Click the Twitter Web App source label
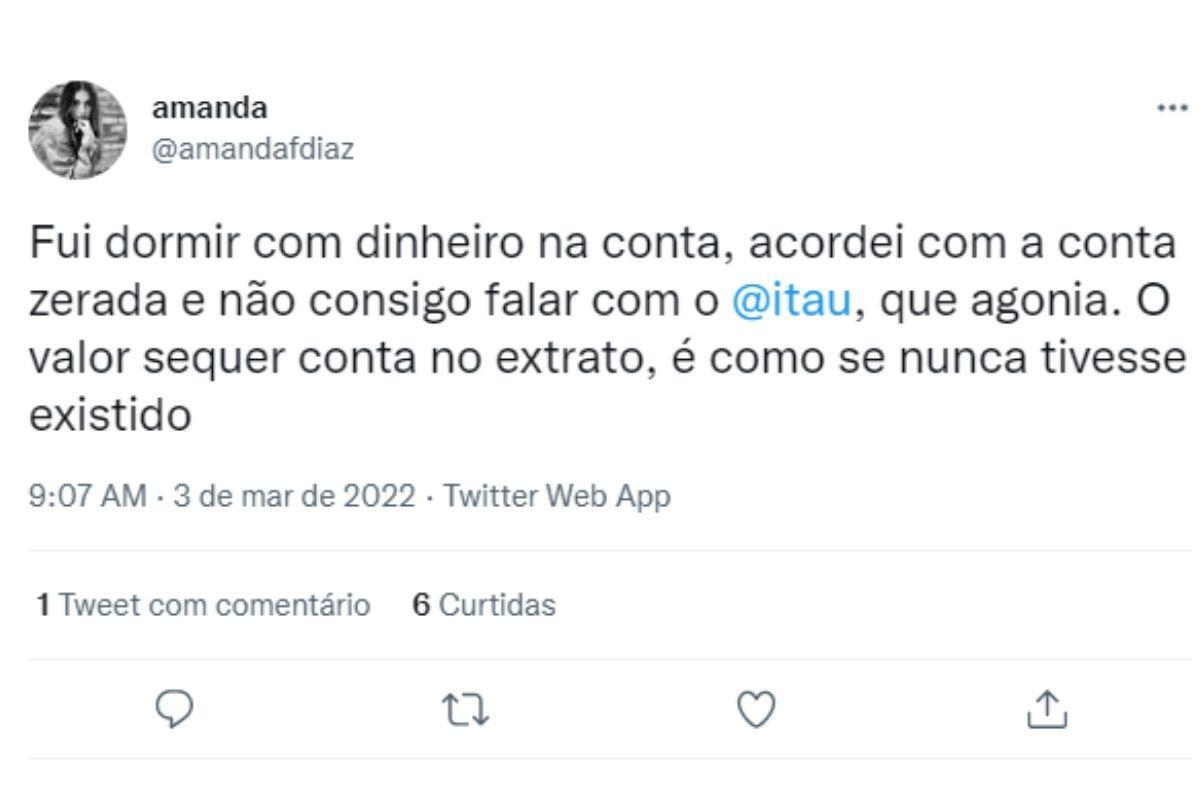 [x=556, y=496]
